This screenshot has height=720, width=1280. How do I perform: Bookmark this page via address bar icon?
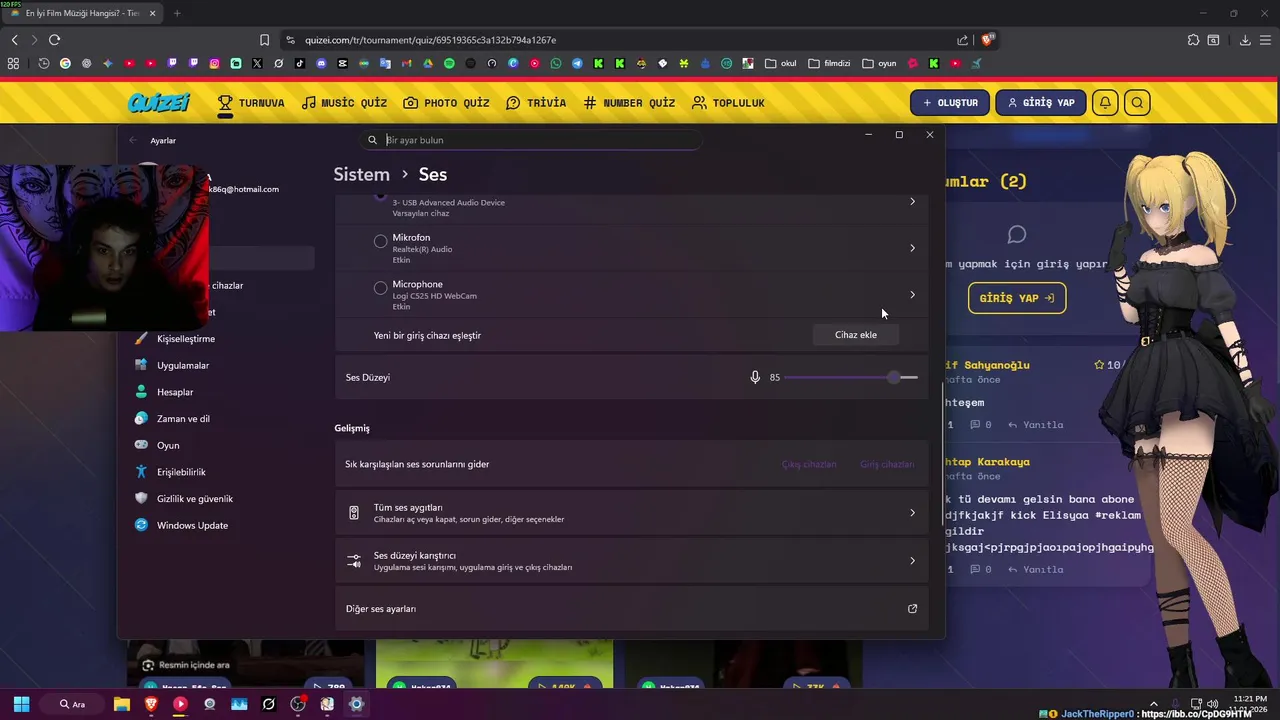[264, 40]
